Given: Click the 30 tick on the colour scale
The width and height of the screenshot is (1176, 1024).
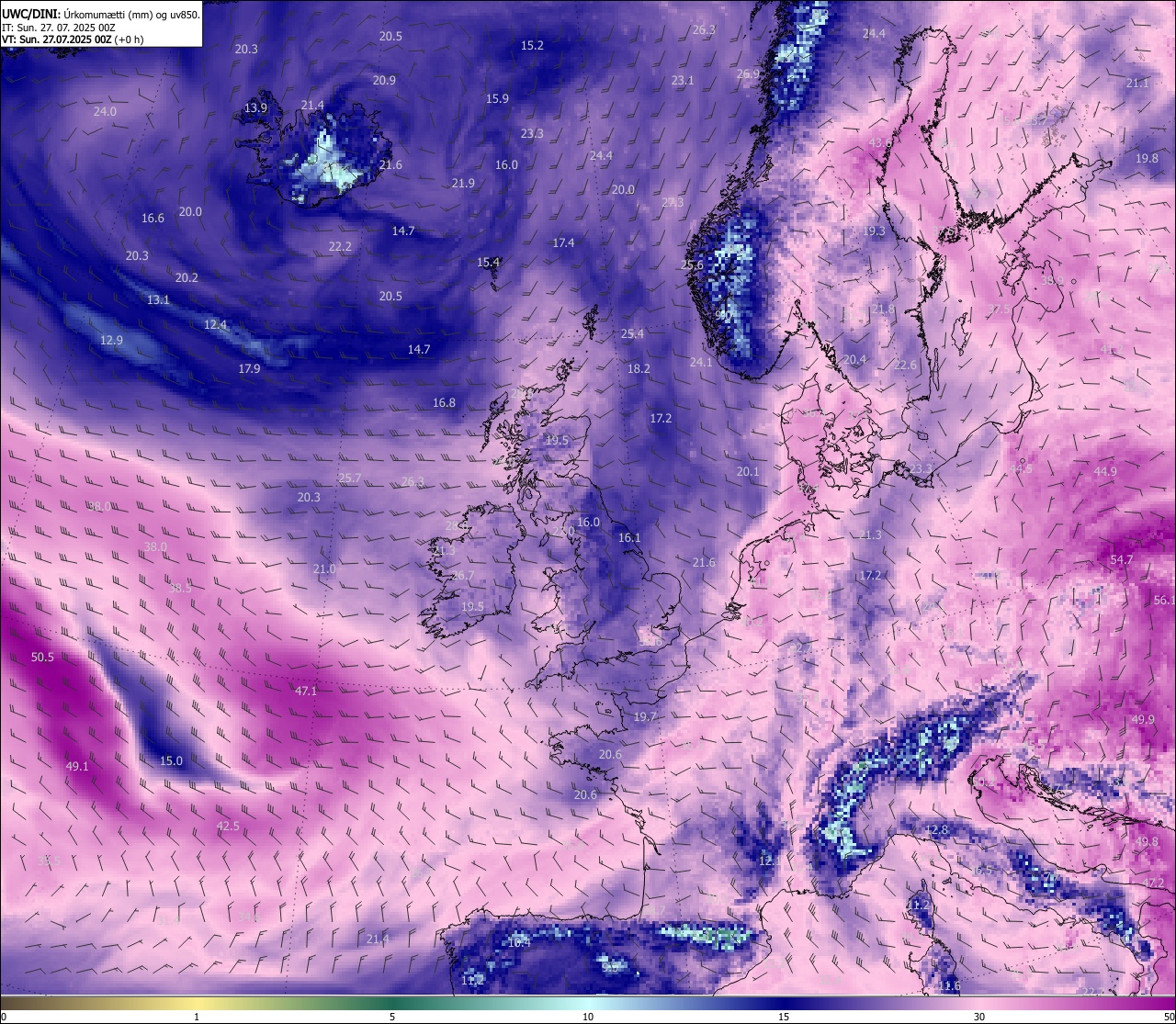Looking at the screenshot, I should (979, 1016).
